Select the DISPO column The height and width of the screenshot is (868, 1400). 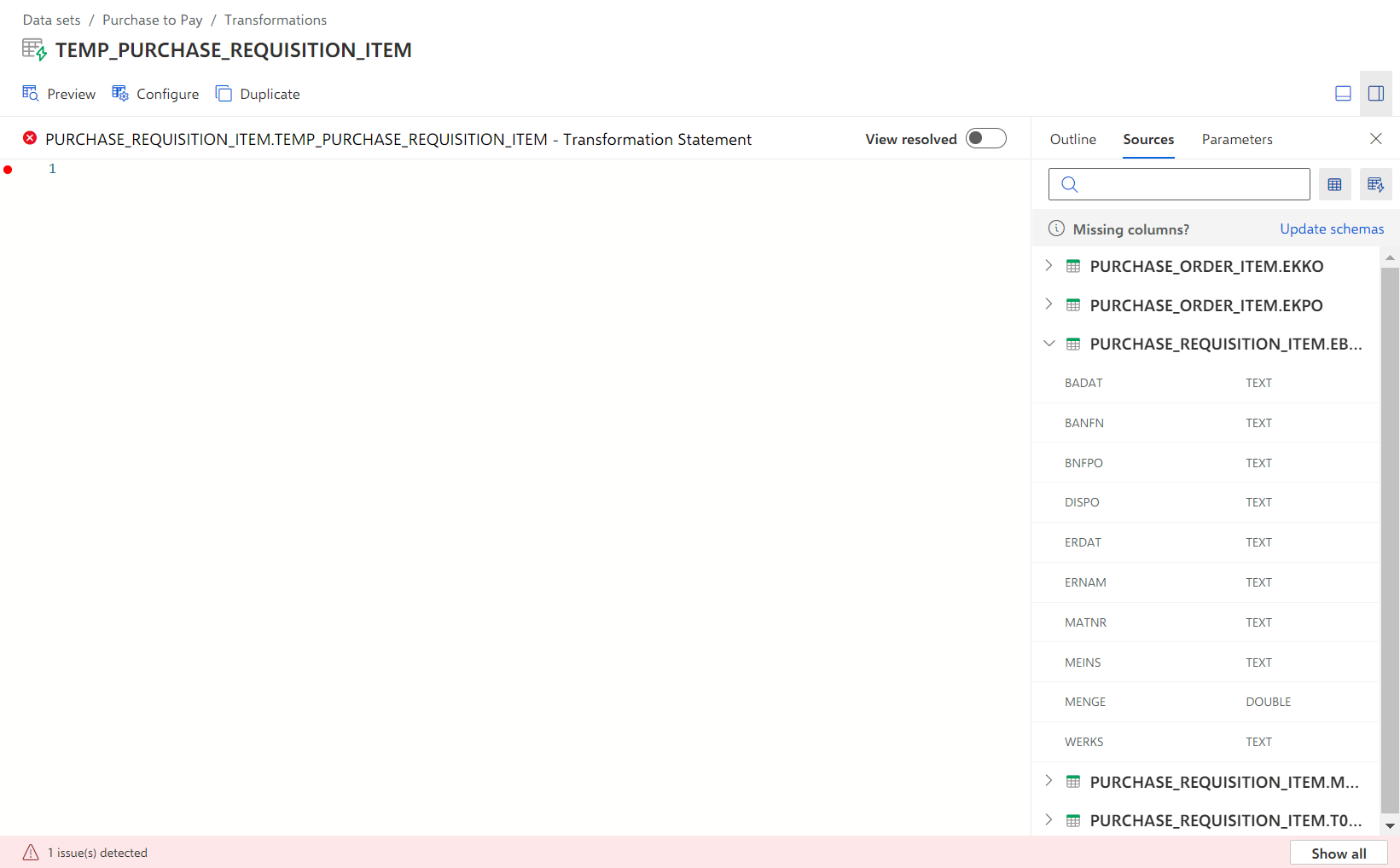tap(1205, 502)
